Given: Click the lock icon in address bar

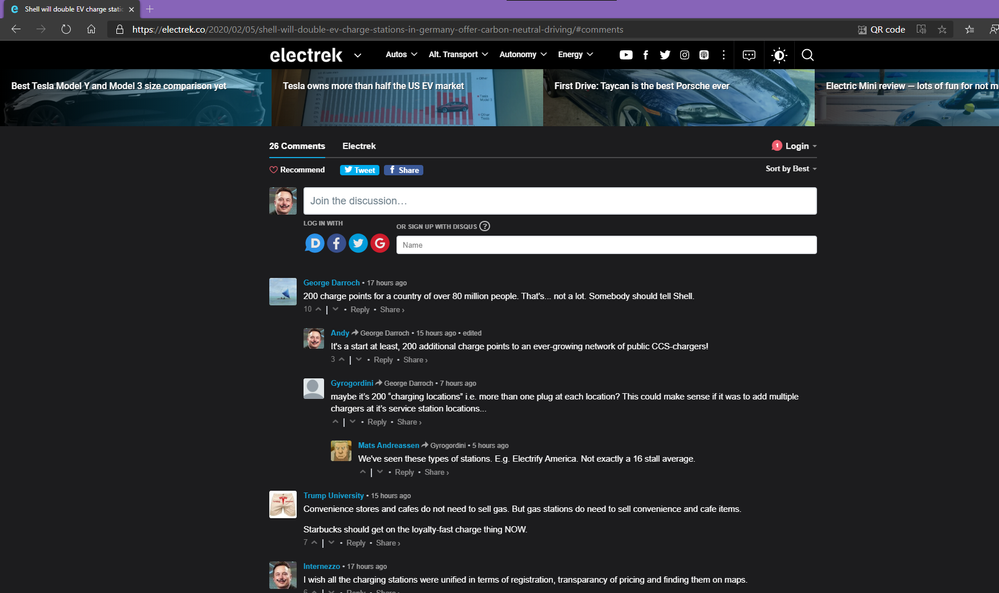Looking at the screenshot, I should 119,29.
